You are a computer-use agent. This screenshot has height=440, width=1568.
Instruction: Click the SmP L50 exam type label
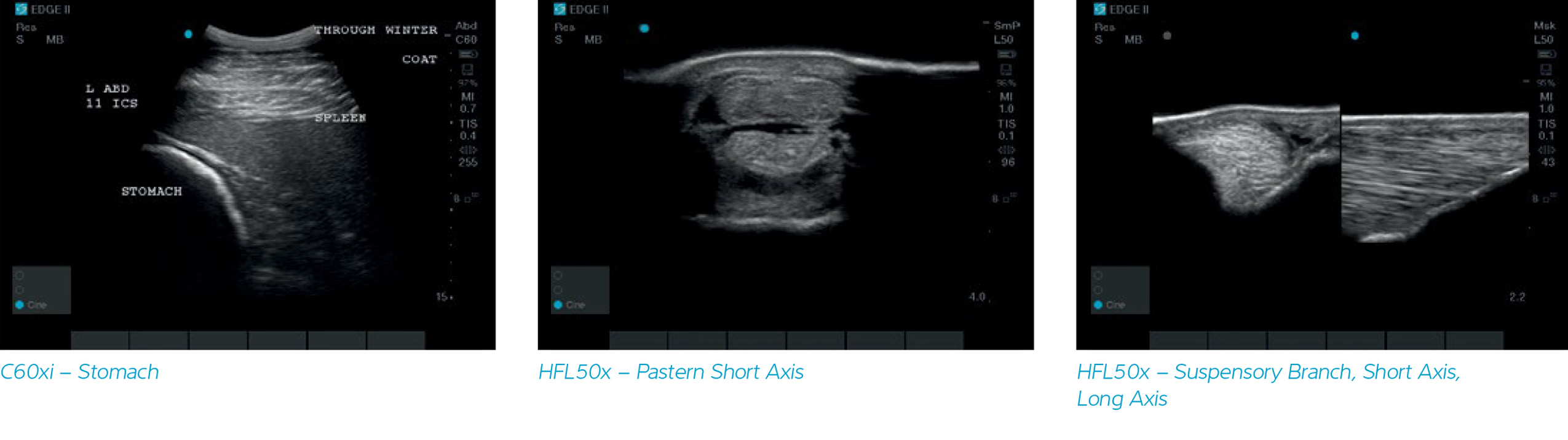click(x=1005, y=33)
